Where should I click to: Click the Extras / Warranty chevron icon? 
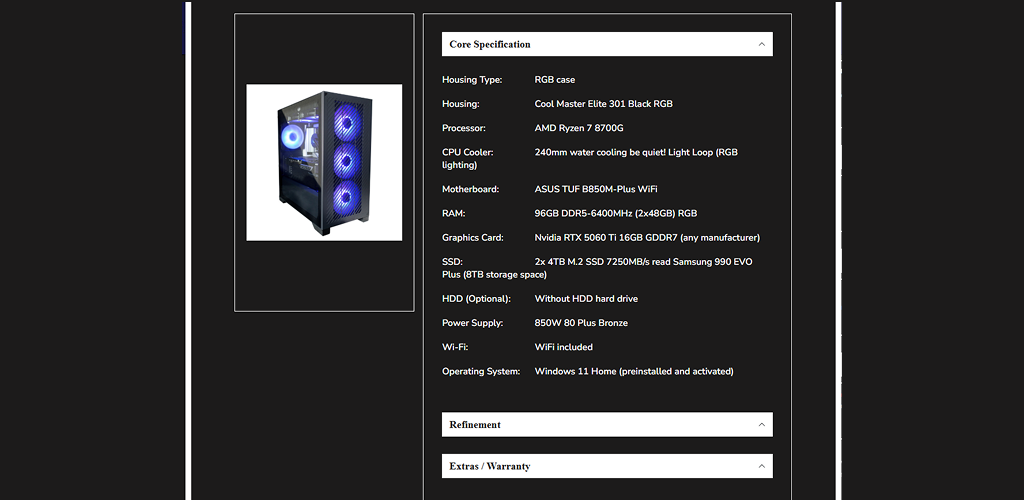click(761, 467)
